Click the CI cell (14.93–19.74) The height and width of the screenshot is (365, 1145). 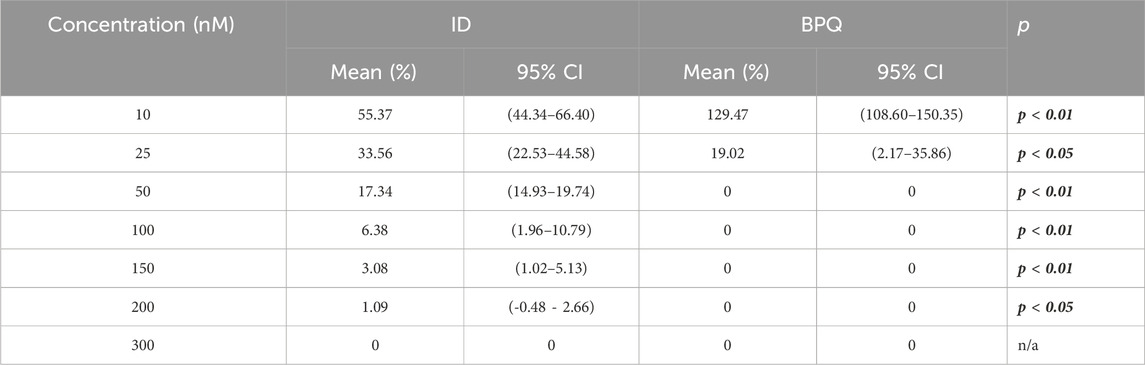point(551,193)
